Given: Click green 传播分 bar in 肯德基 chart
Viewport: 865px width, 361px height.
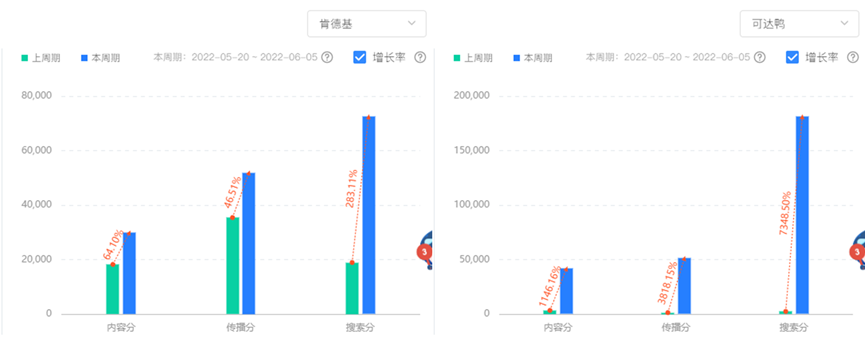Looking at the screenshot, I should pyautogui.click(x=233, y=266).
